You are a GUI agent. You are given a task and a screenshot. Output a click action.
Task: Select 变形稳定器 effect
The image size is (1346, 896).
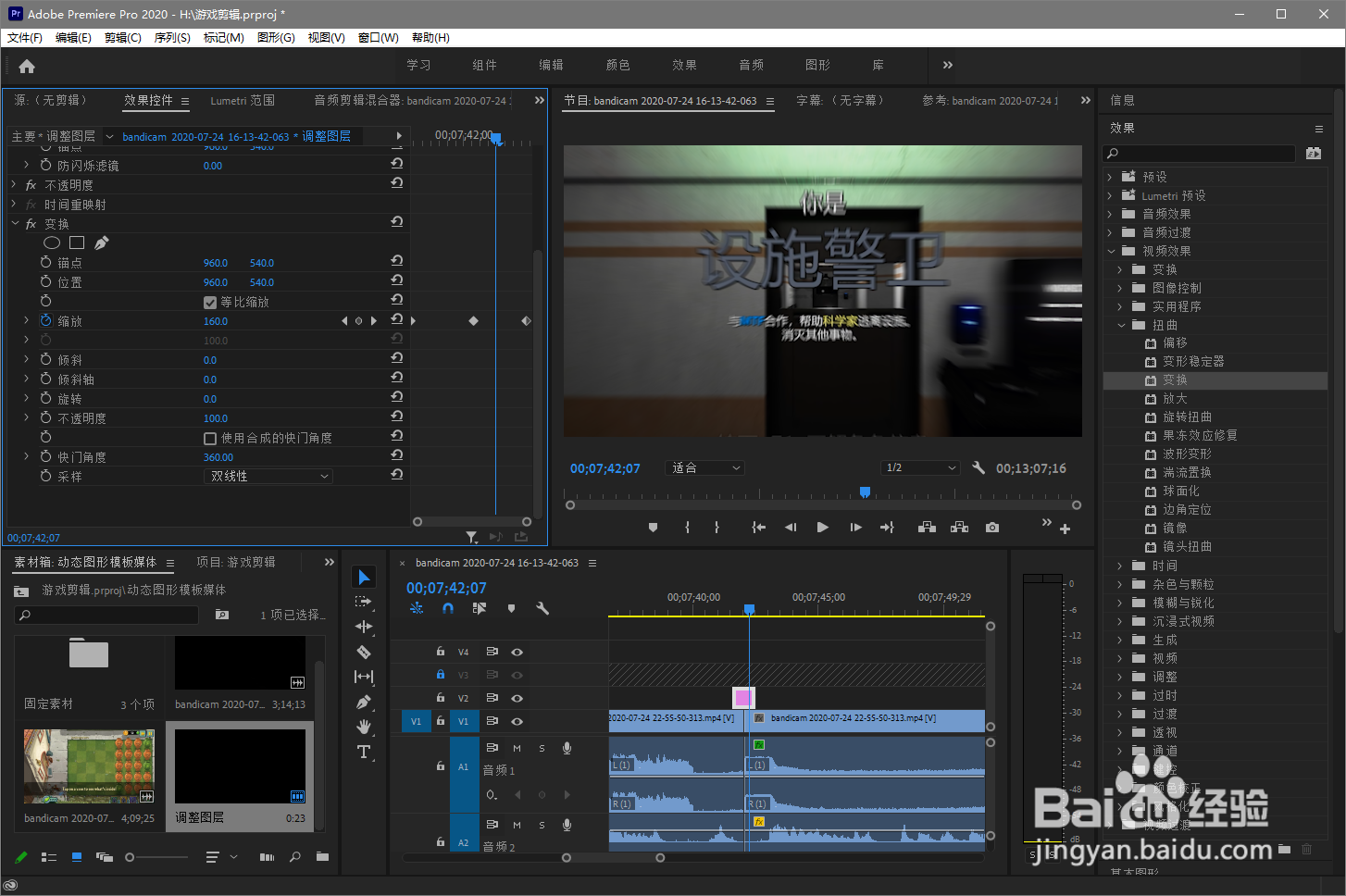click(1193, 362)
